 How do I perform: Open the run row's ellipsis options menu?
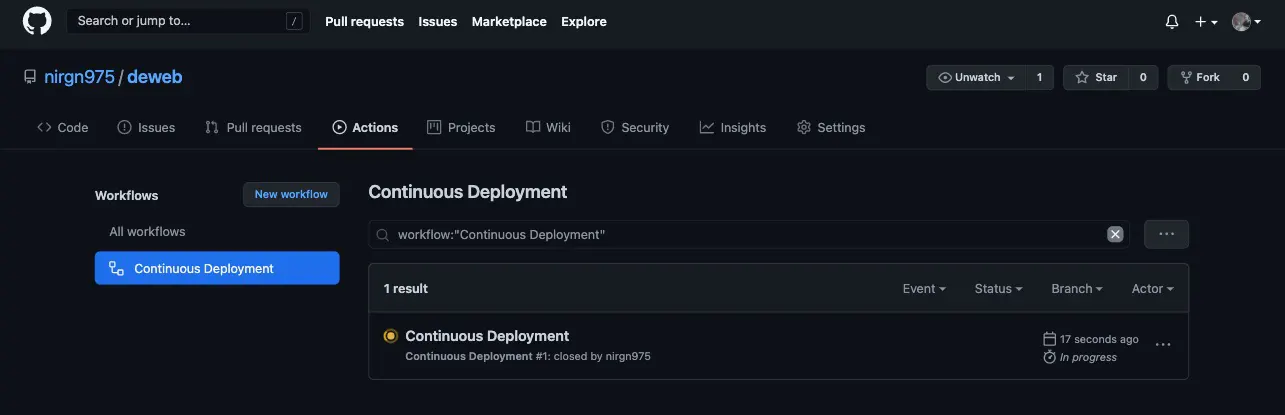pos(1163,344)
